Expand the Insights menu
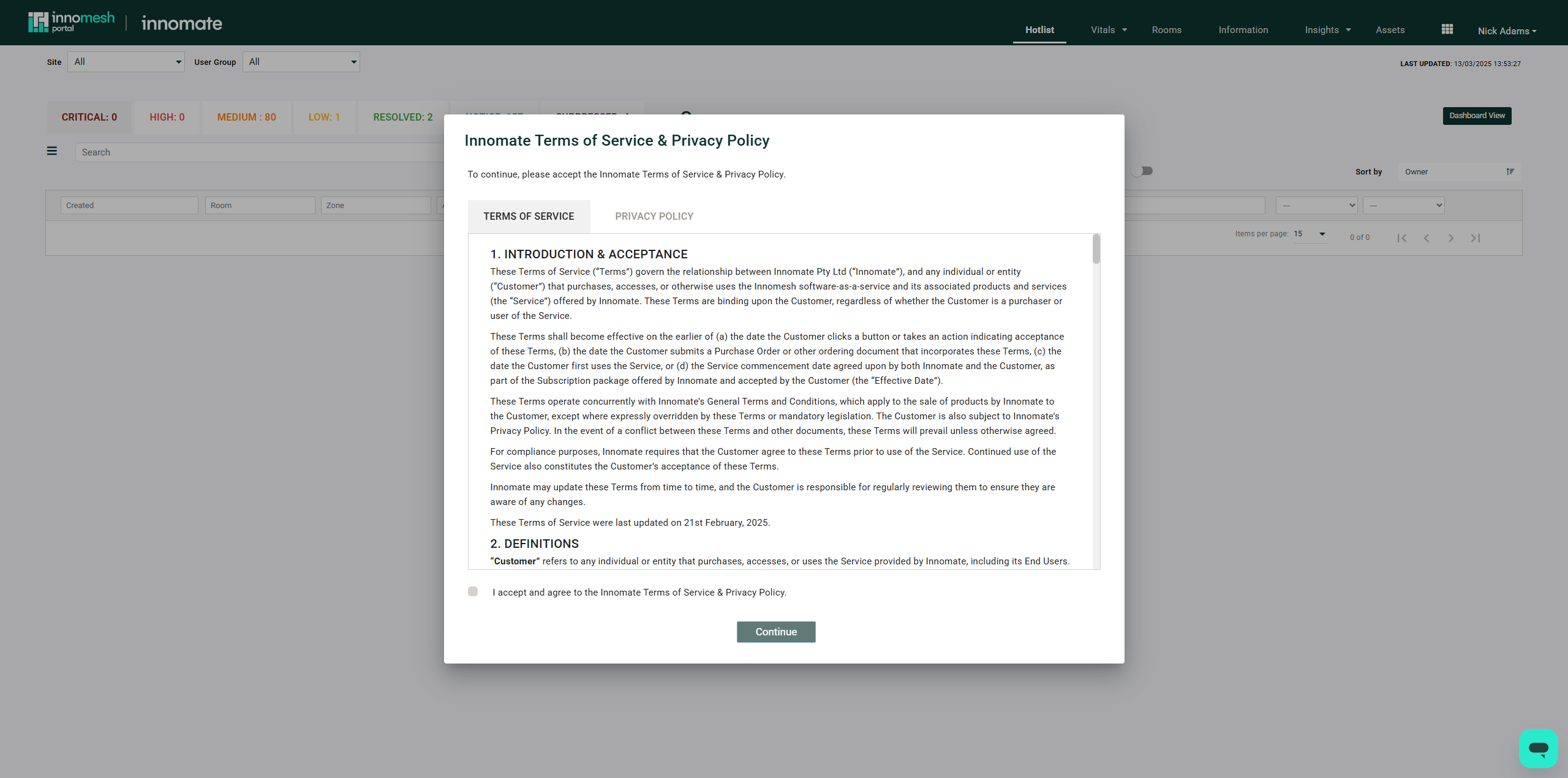 coord(1328,30)
